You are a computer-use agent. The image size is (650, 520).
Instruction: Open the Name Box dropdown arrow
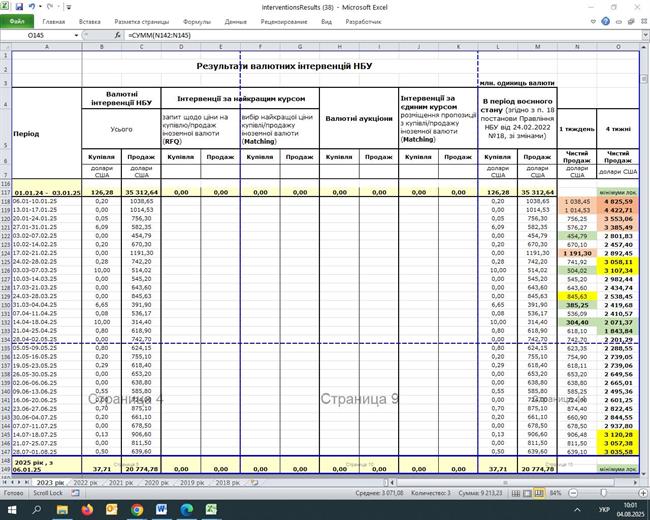(x=76, y=36)
